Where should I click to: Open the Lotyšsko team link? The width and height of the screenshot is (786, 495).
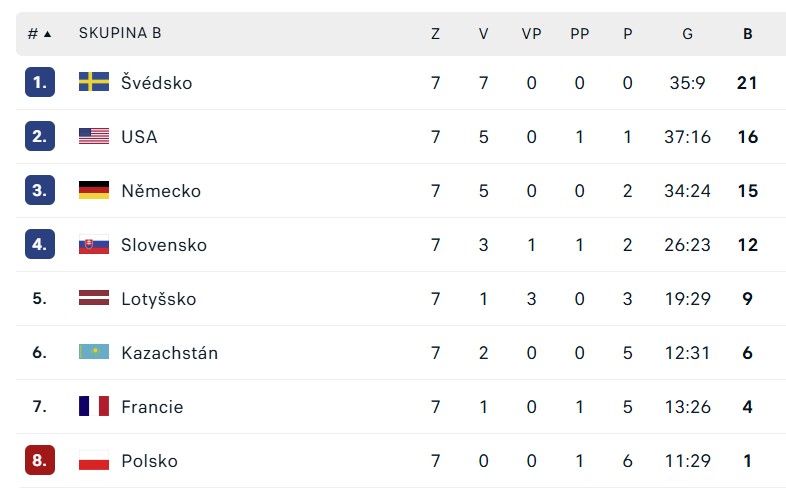[158, 299]
